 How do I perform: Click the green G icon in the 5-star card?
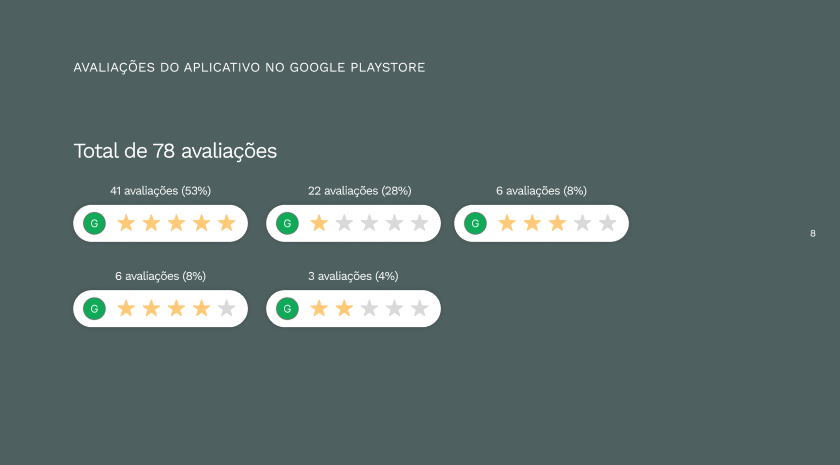pyautogui.click(x=94, y=223)
